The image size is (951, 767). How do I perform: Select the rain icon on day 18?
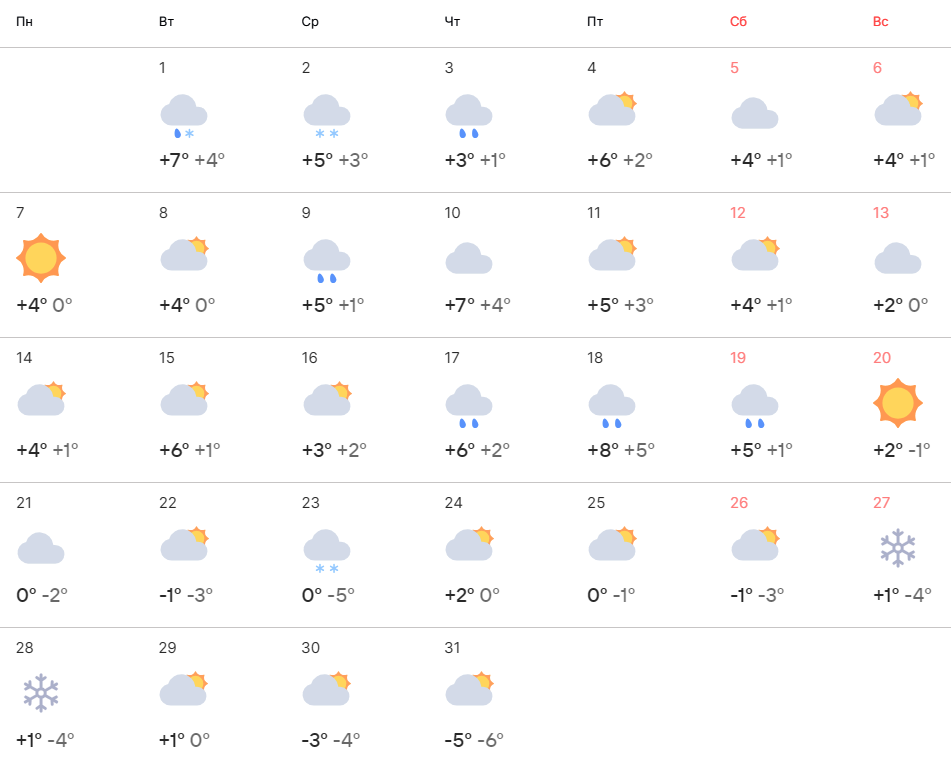coord(612,405)
